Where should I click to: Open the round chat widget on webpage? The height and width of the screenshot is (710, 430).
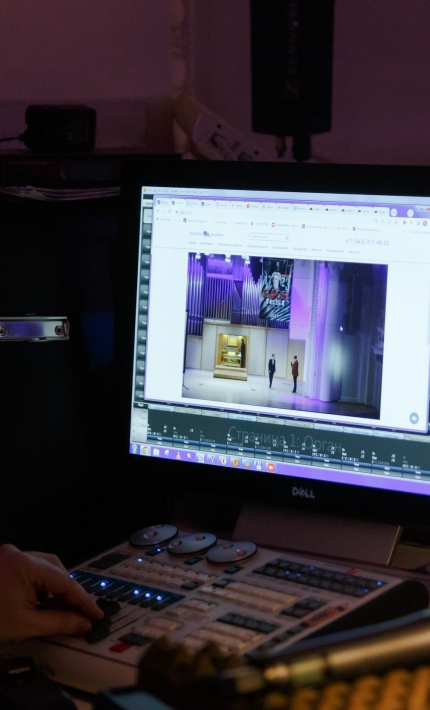[x=414, y=418]
